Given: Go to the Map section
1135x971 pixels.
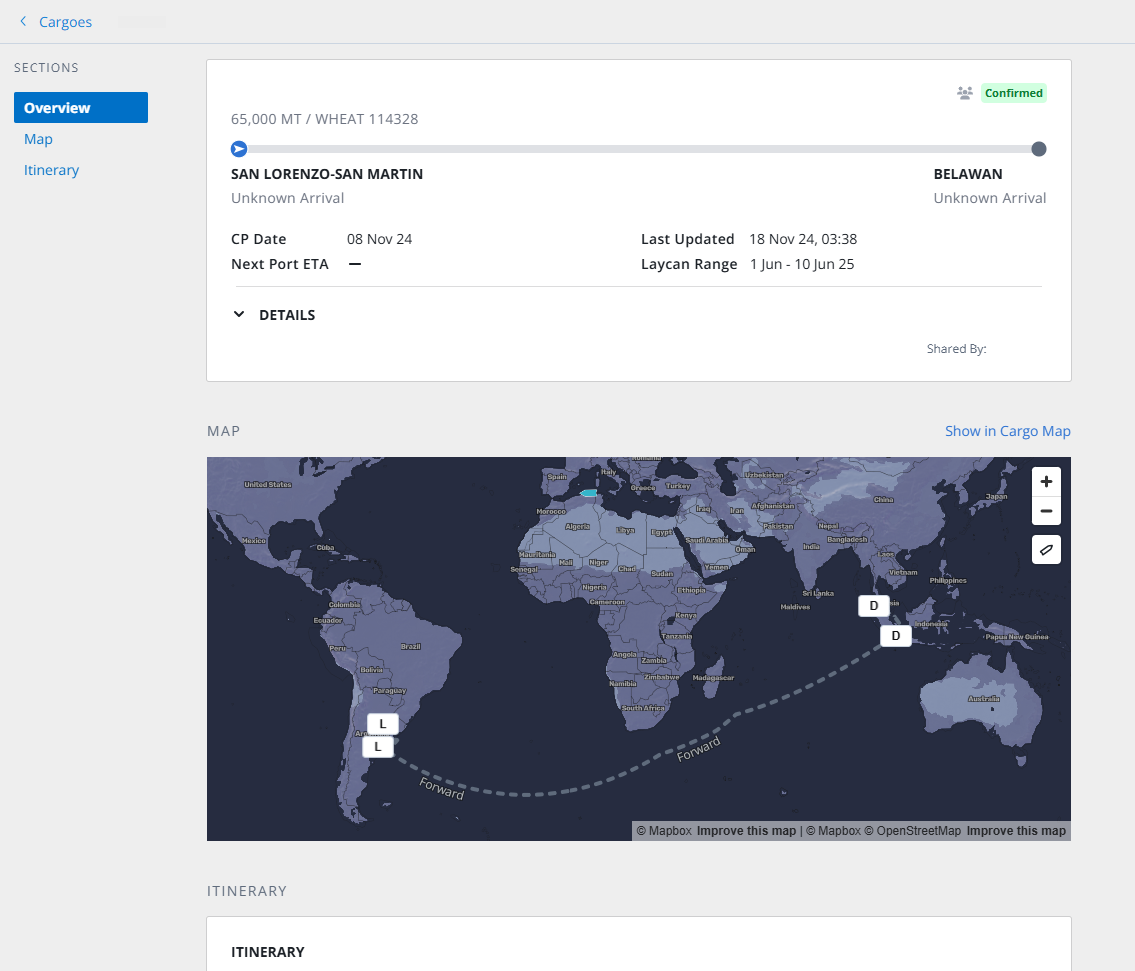Looking at the screenshot, I should point(38,139).
